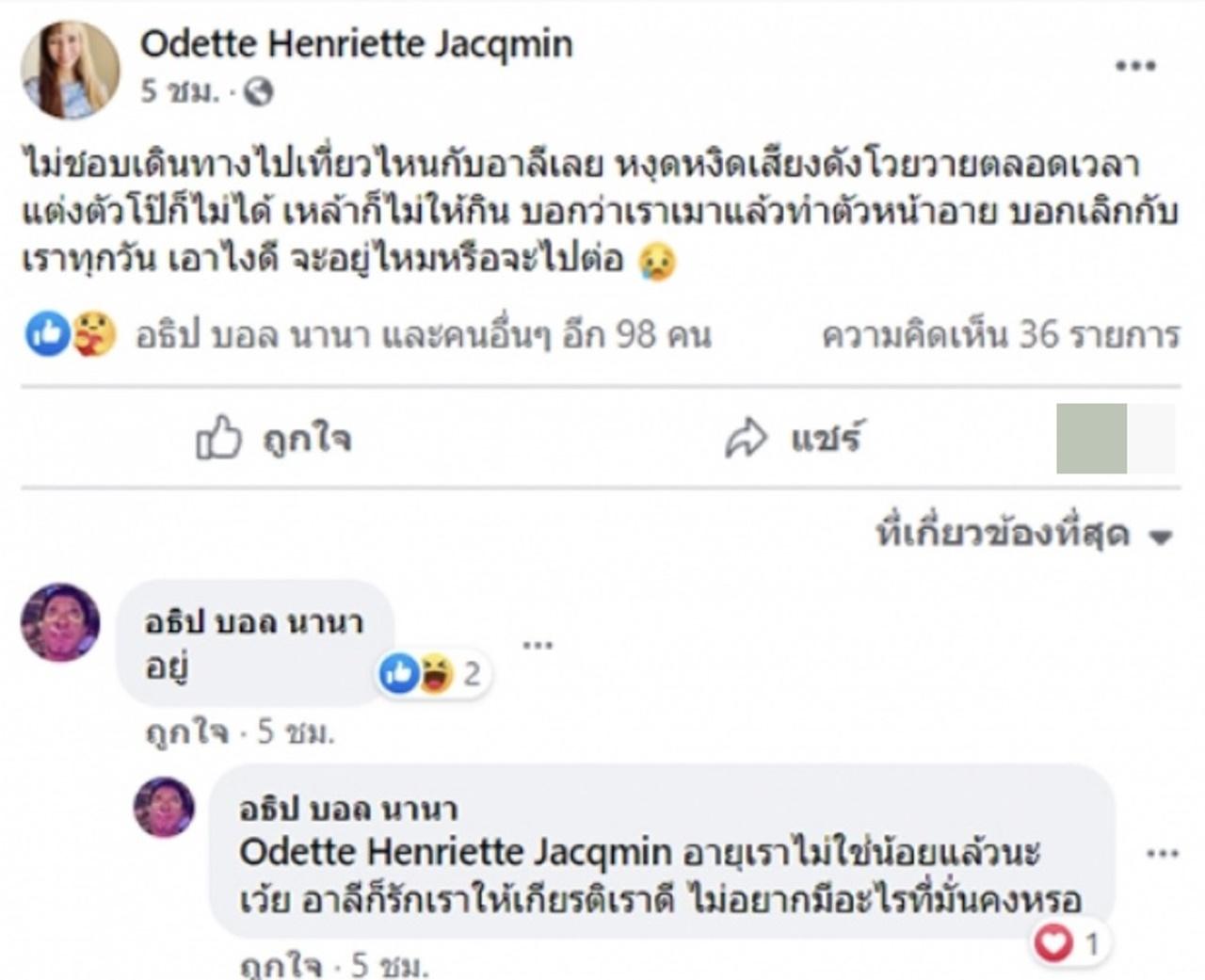Like the 'อยู่' comment via ถูกใจ
The width and height of the screenshot is (1205, 980).
point(186,731)
